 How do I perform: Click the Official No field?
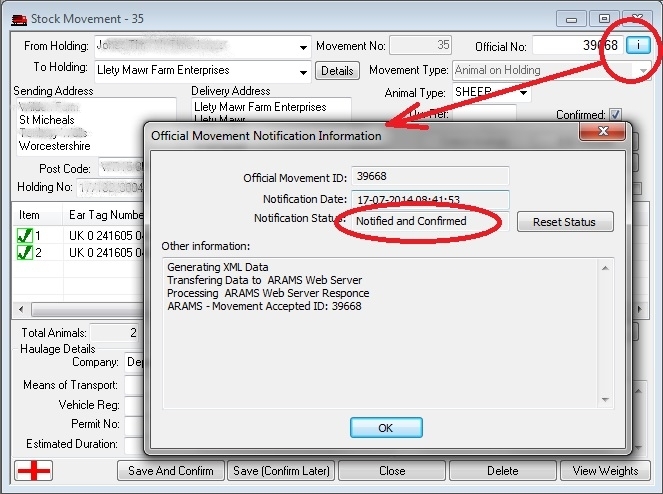578,45
